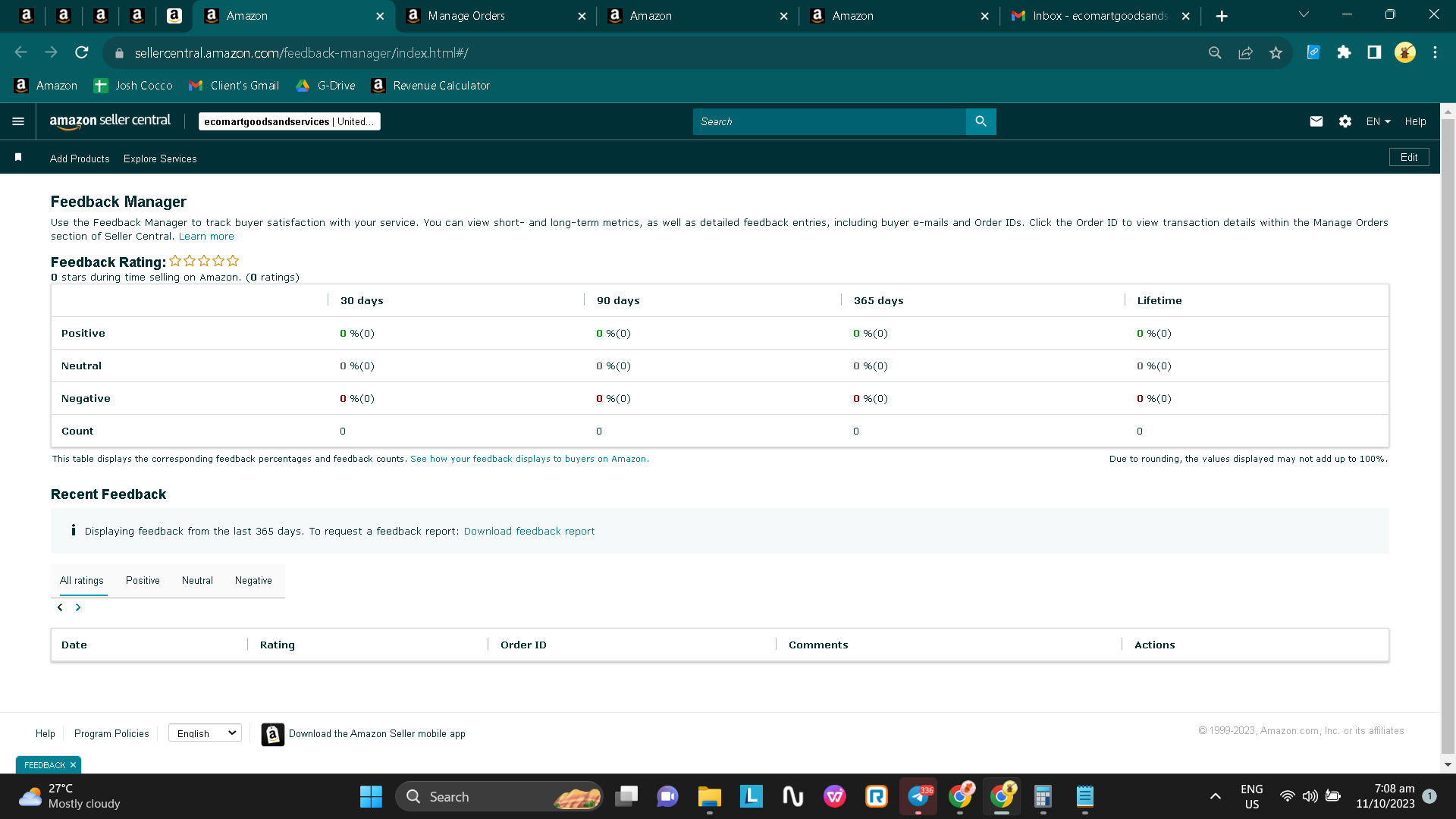Switch to the Manage Orders browser tab

tap(495, 16)
